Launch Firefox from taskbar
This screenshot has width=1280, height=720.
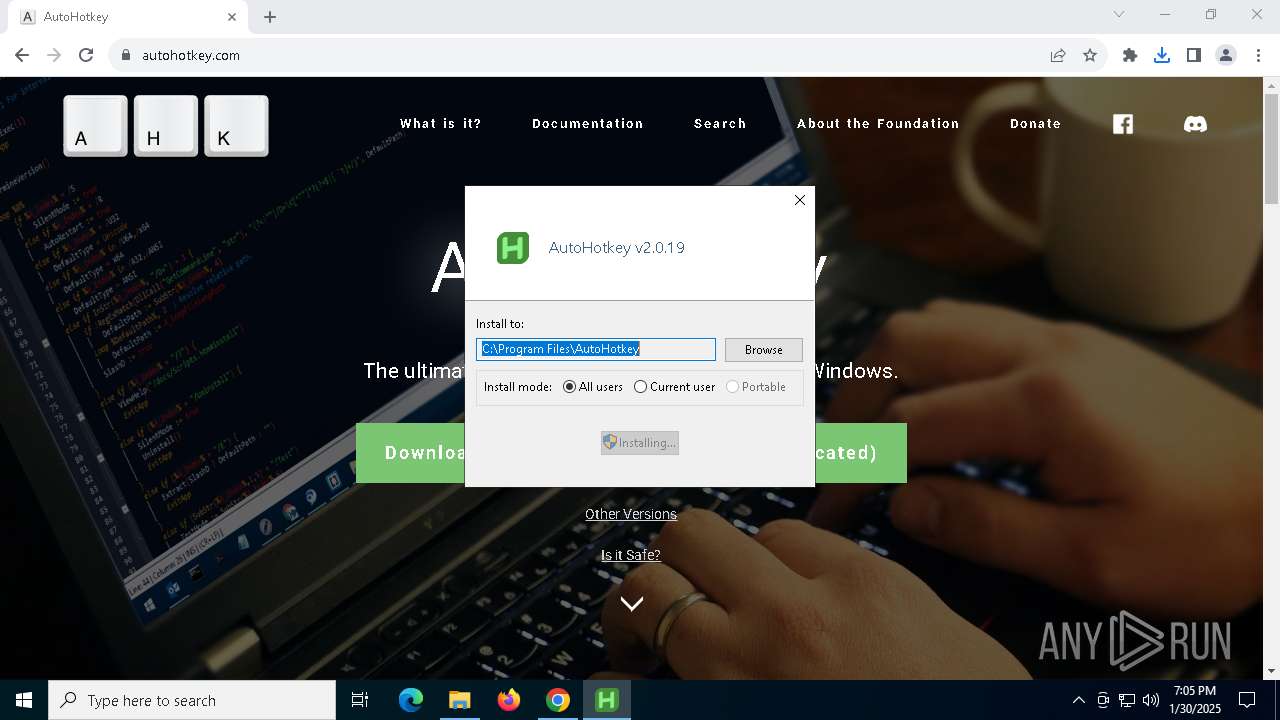pyautogui.click(x=509, y=700)
